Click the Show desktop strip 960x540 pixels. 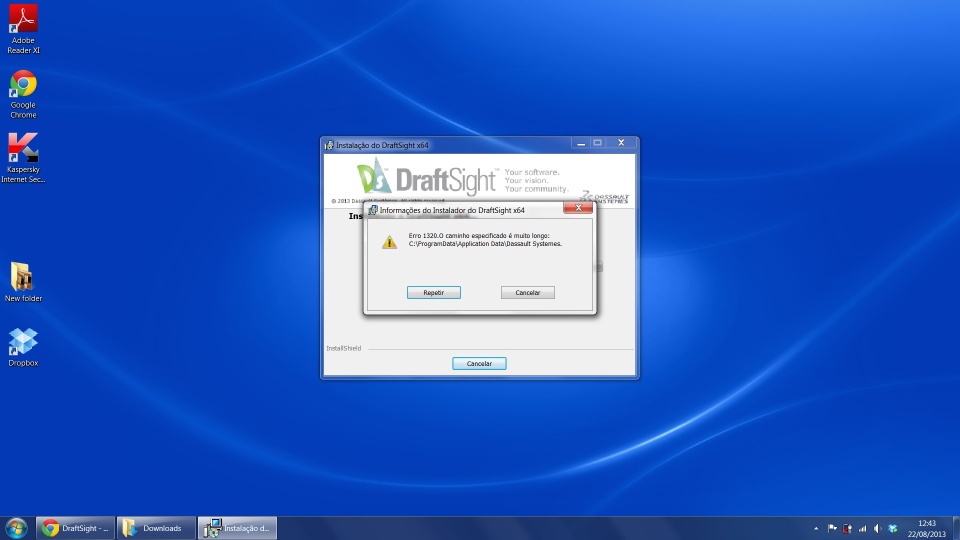[x=956, y=528]
